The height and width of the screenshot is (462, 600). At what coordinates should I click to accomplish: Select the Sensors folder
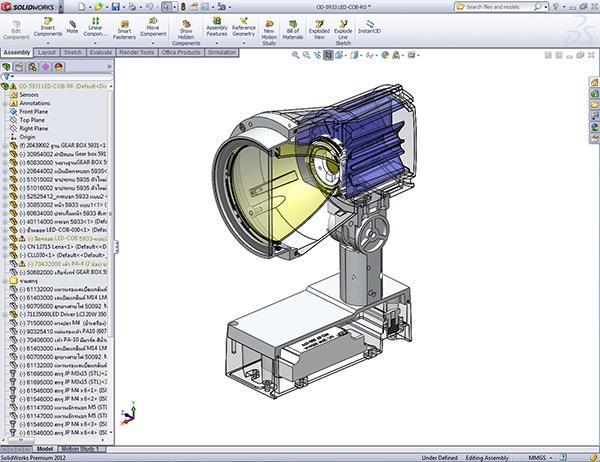(x=29, y=95)
